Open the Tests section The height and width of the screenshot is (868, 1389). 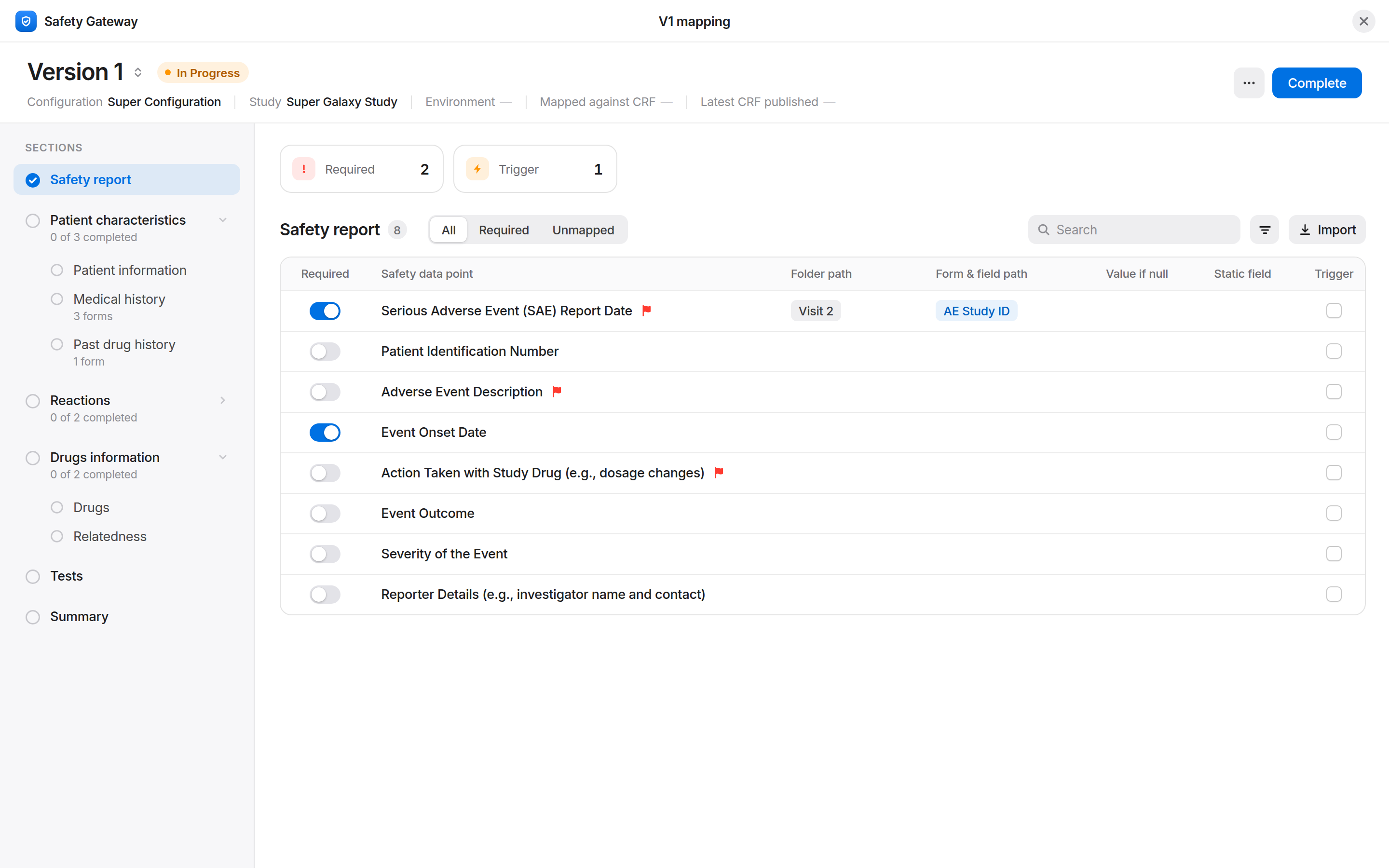pos(66,576)
